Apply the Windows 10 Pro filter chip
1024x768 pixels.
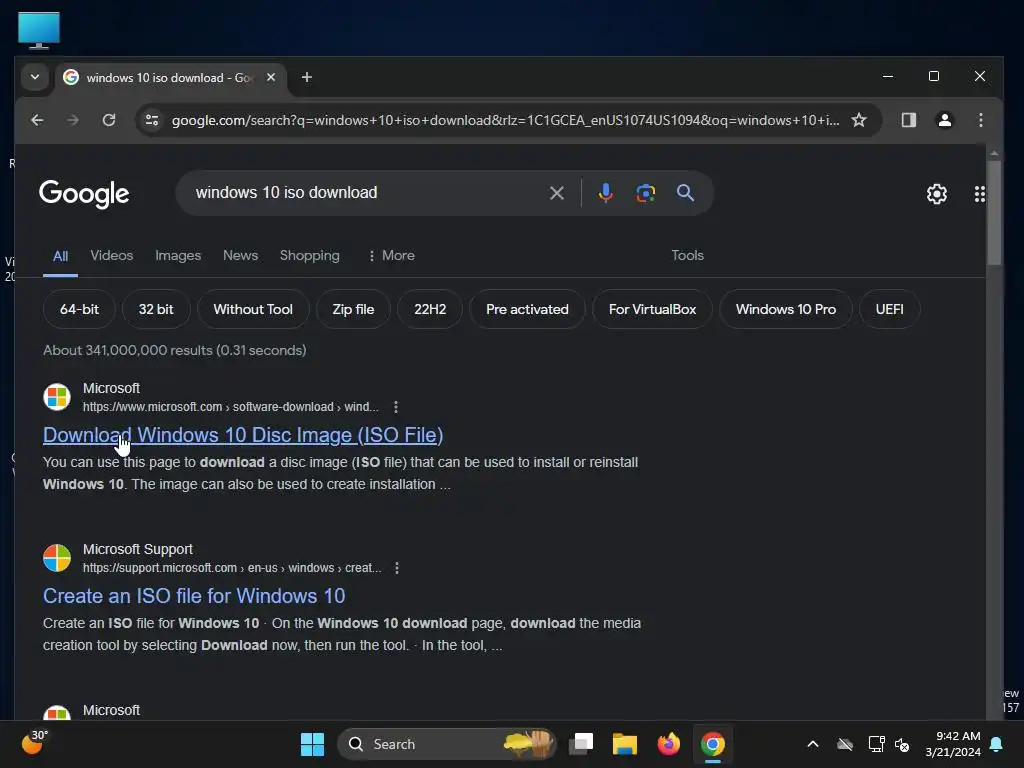click(x=786, y=310)
